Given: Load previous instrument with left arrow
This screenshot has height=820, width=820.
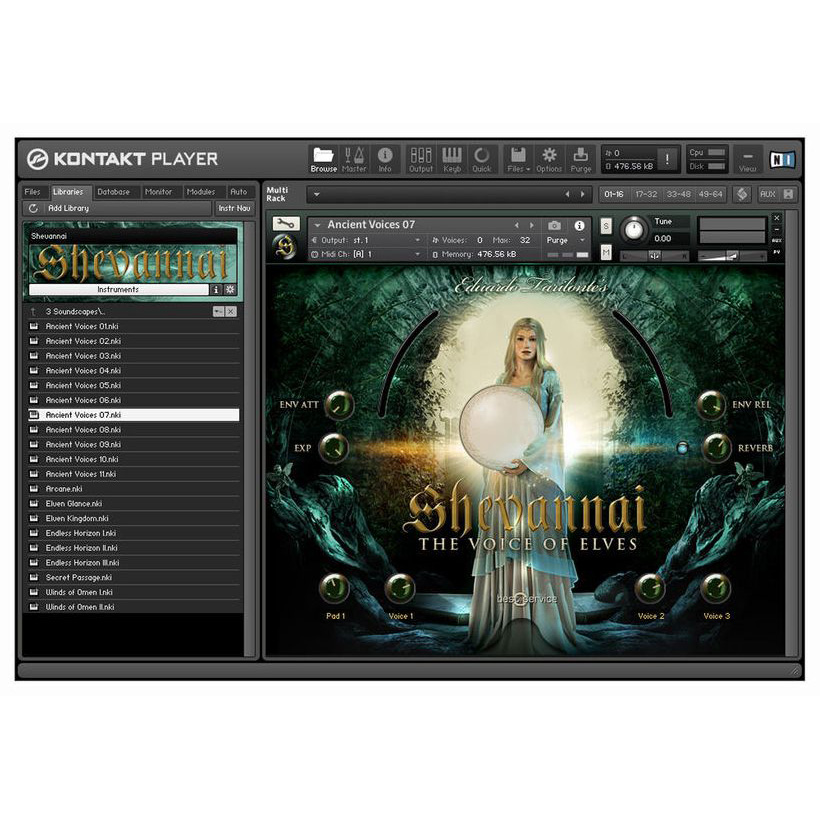Looking at the screenshot, I should pos(517,225).
